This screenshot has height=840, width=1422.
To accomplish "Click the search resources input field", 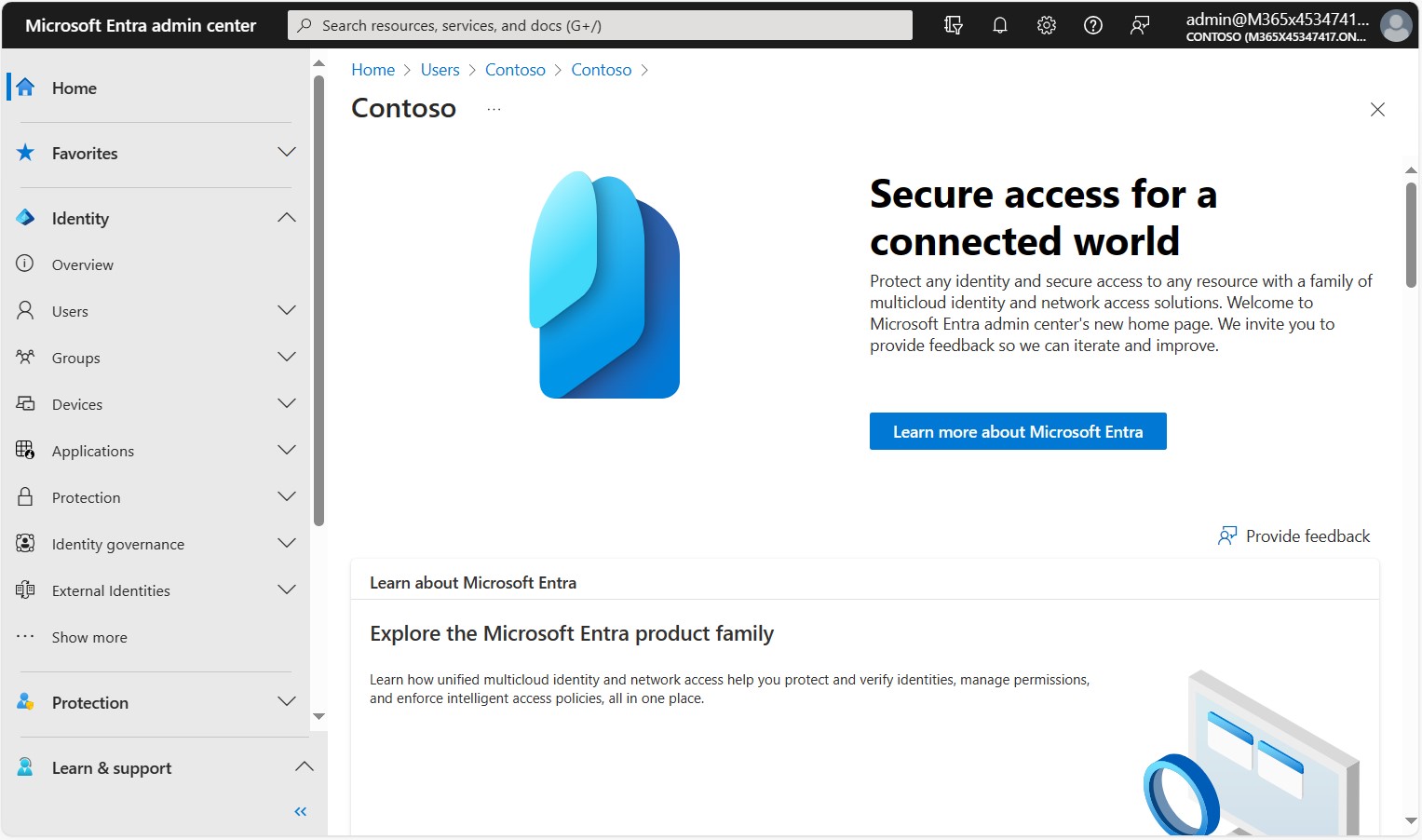I will click(x=601, y=25).
